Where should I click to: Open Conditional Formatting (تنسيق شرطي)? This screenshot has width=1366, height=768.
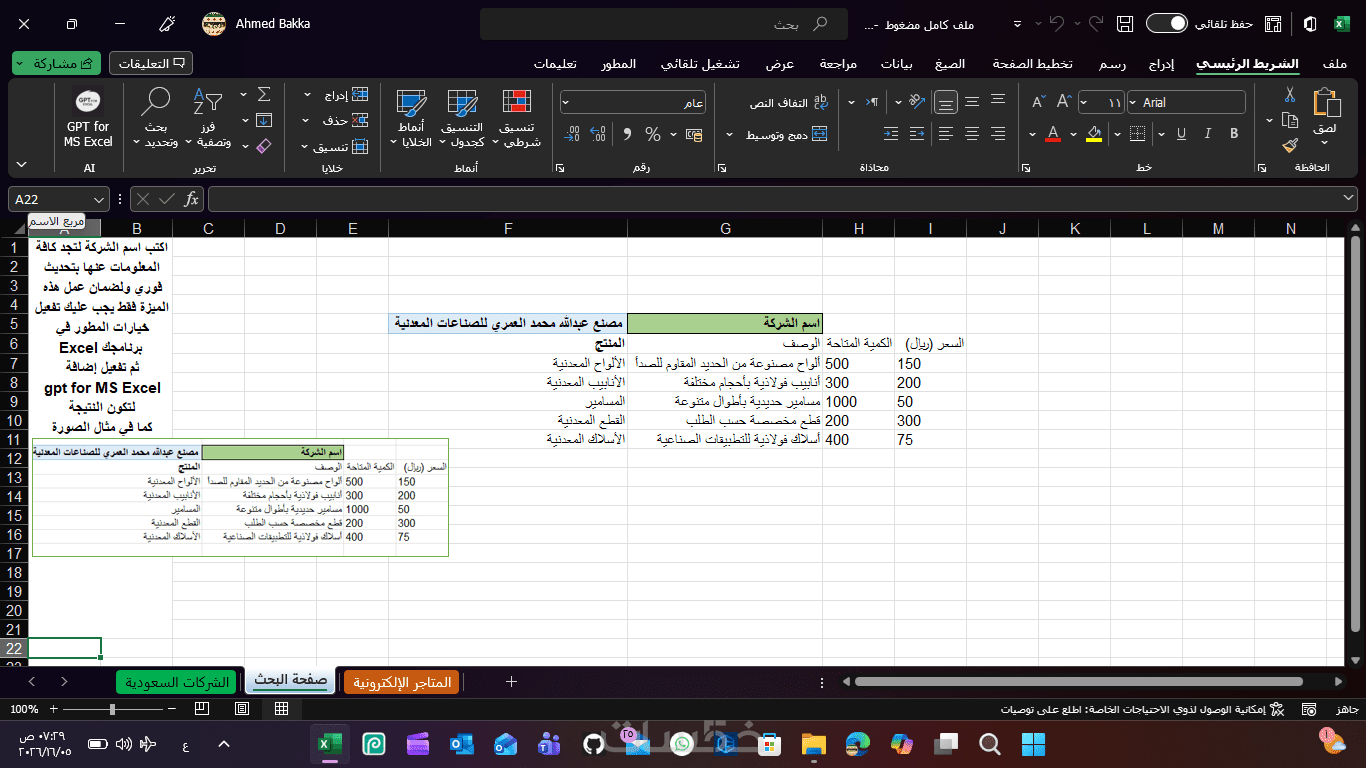pos(516,119)
